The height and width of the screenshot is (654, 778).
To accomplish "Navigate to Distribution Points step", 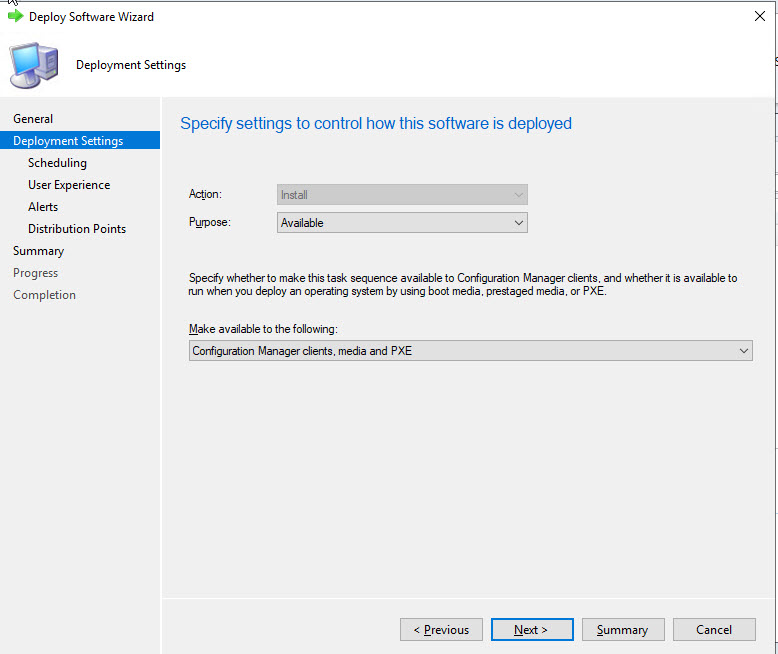I will [x=77, y=229].
